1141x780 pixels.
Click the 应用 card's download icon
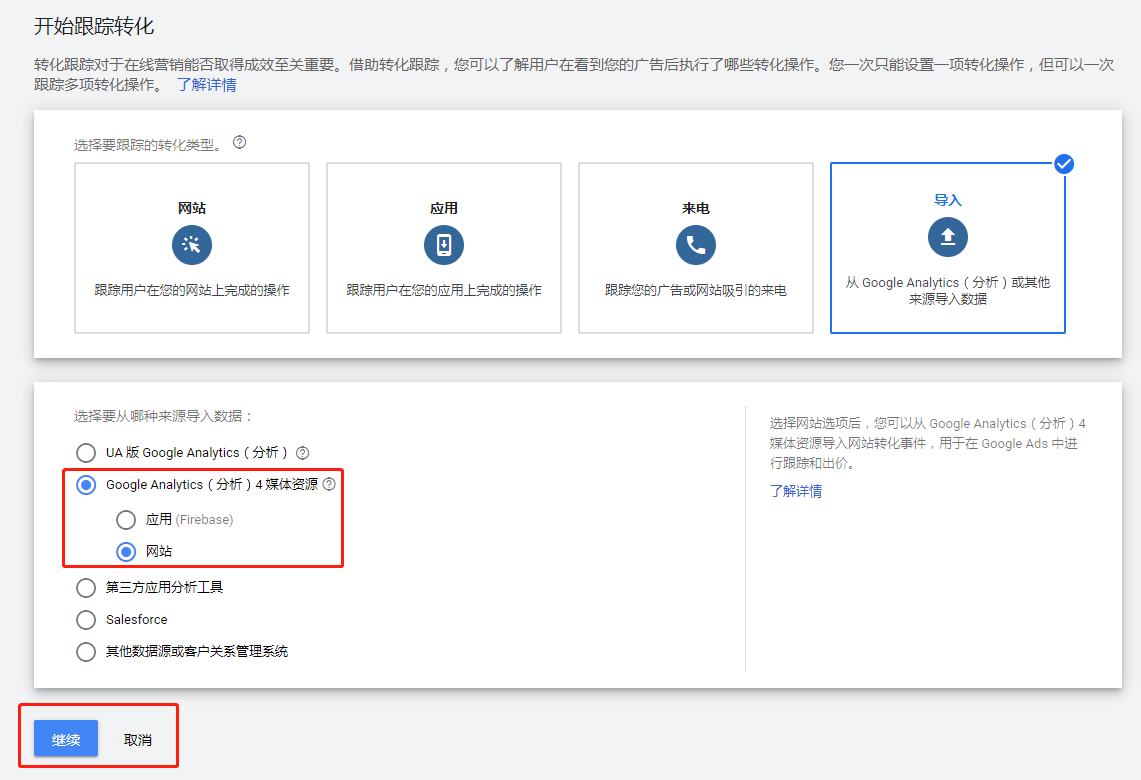pos(443,244)
